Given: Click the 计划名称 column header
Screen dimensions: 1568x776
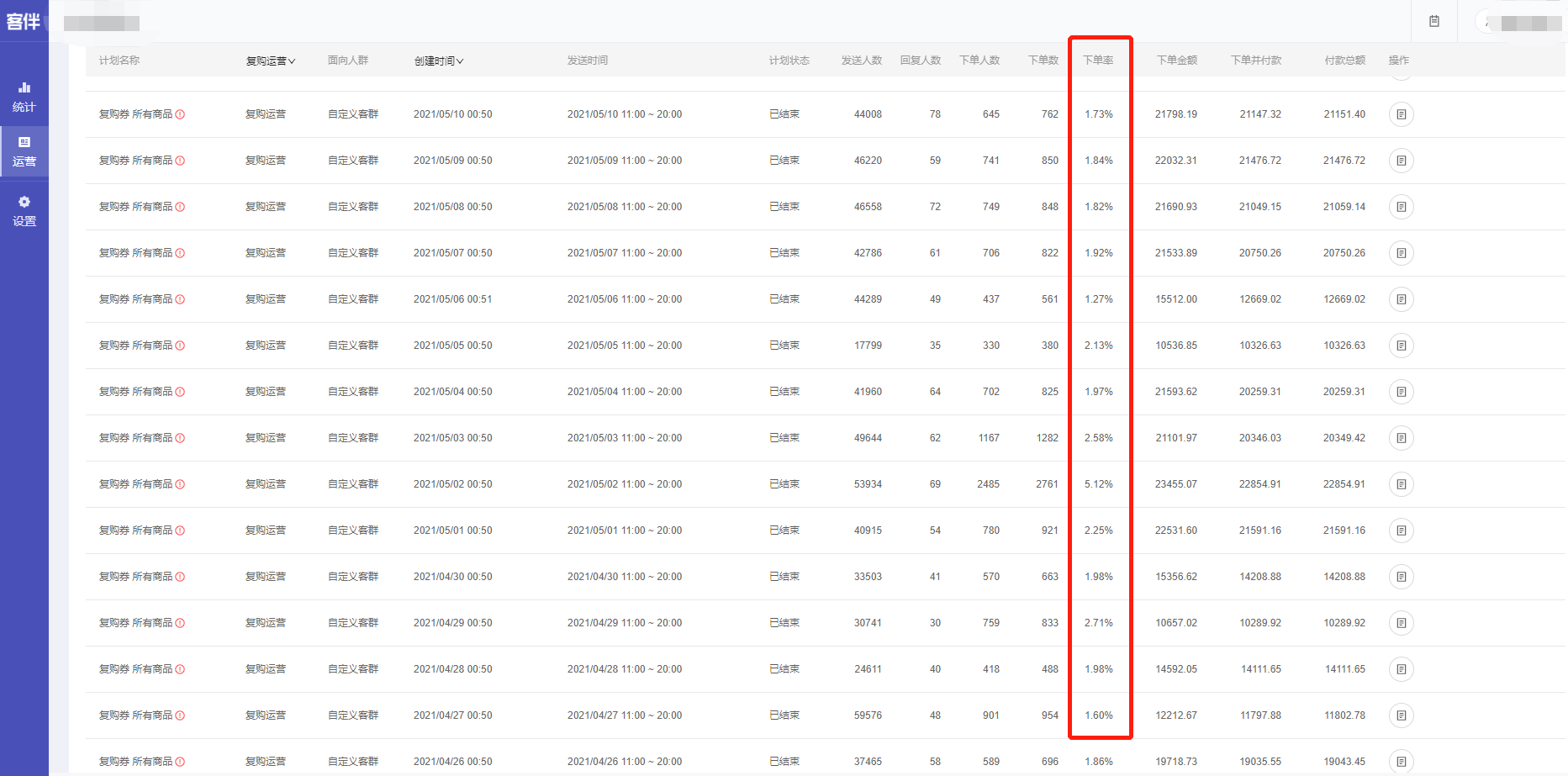Looking at the screenshot, I should [119, 61].
